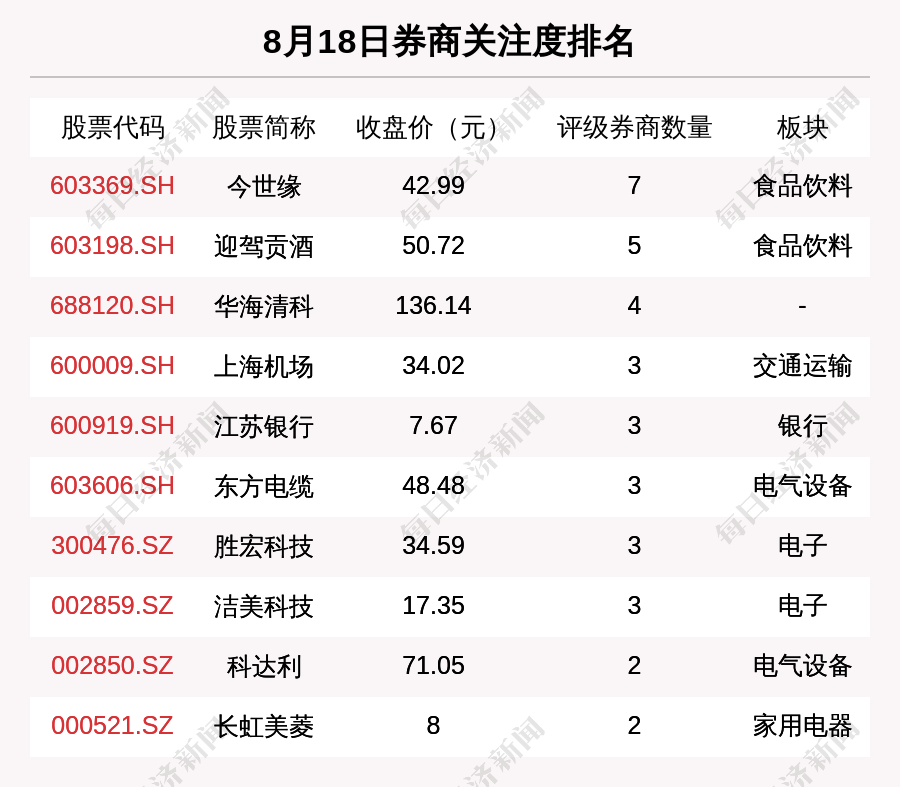Click closing price 34.02

coord(433,366)
